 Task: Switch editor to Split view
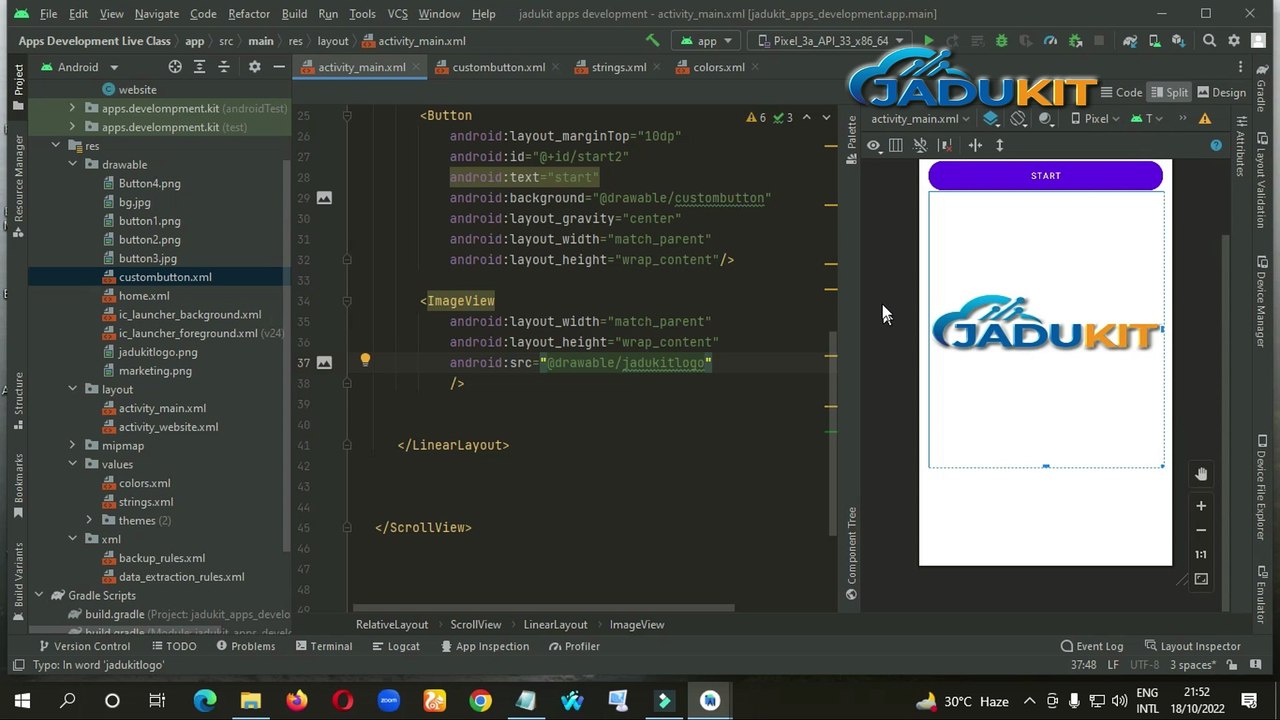[1168, 92]
